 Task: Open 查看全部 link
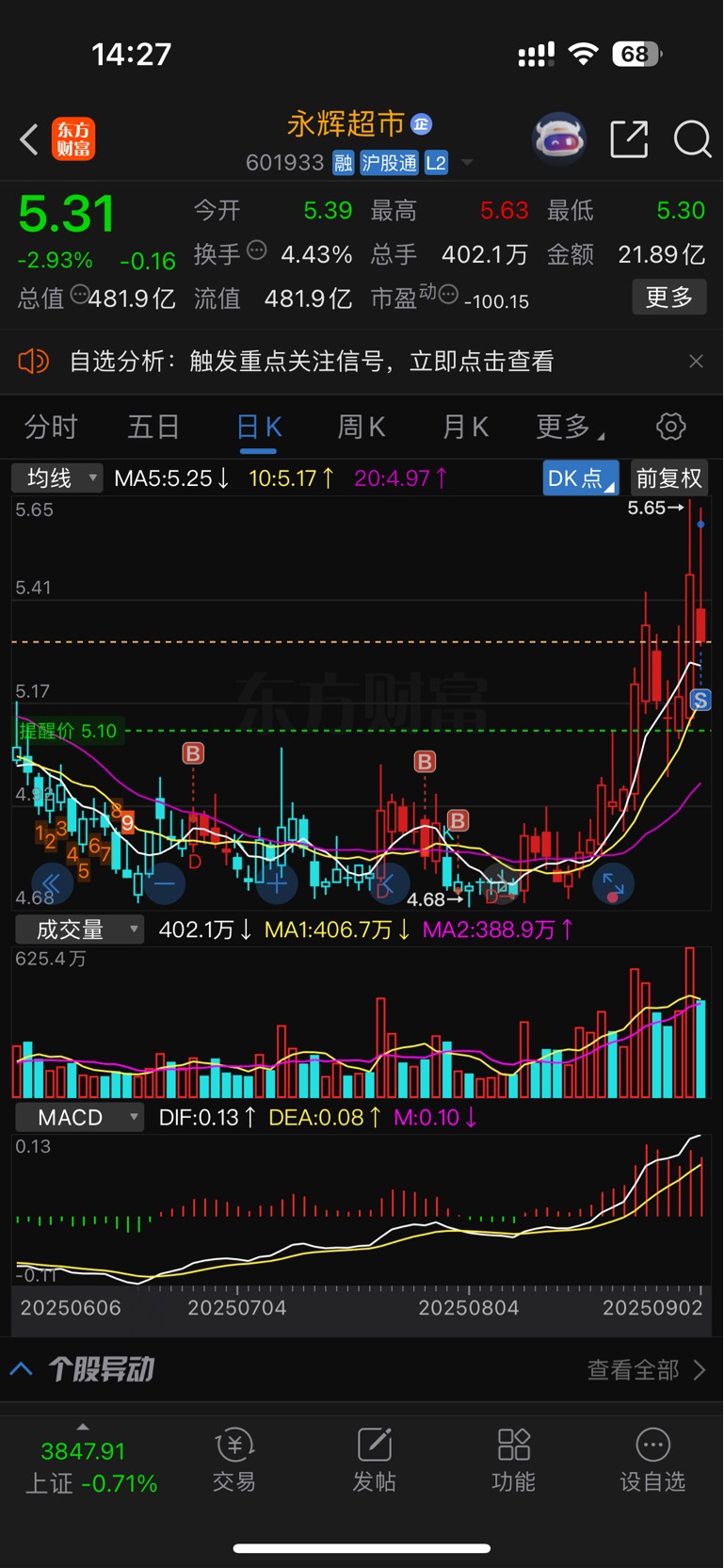click(x=646, y=1369)
